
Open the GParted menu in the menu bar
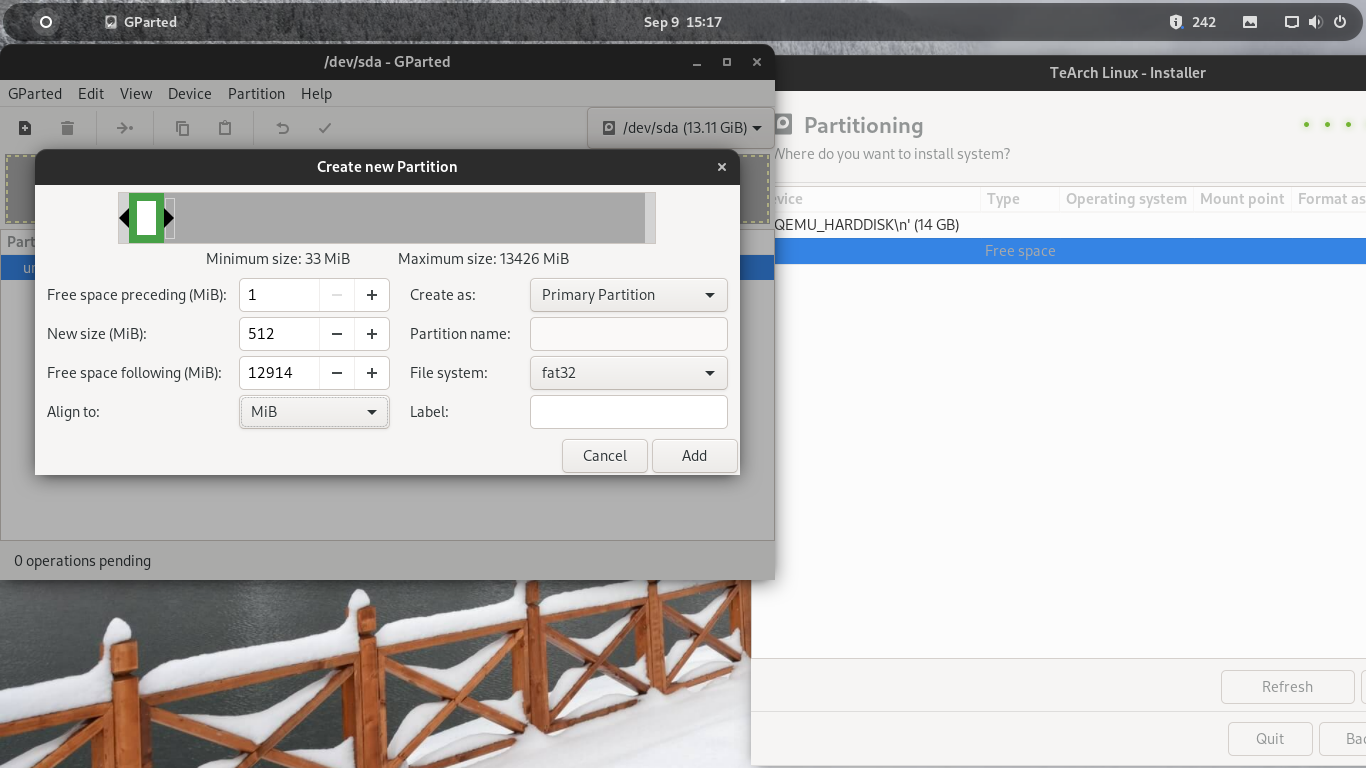point(35,93)
